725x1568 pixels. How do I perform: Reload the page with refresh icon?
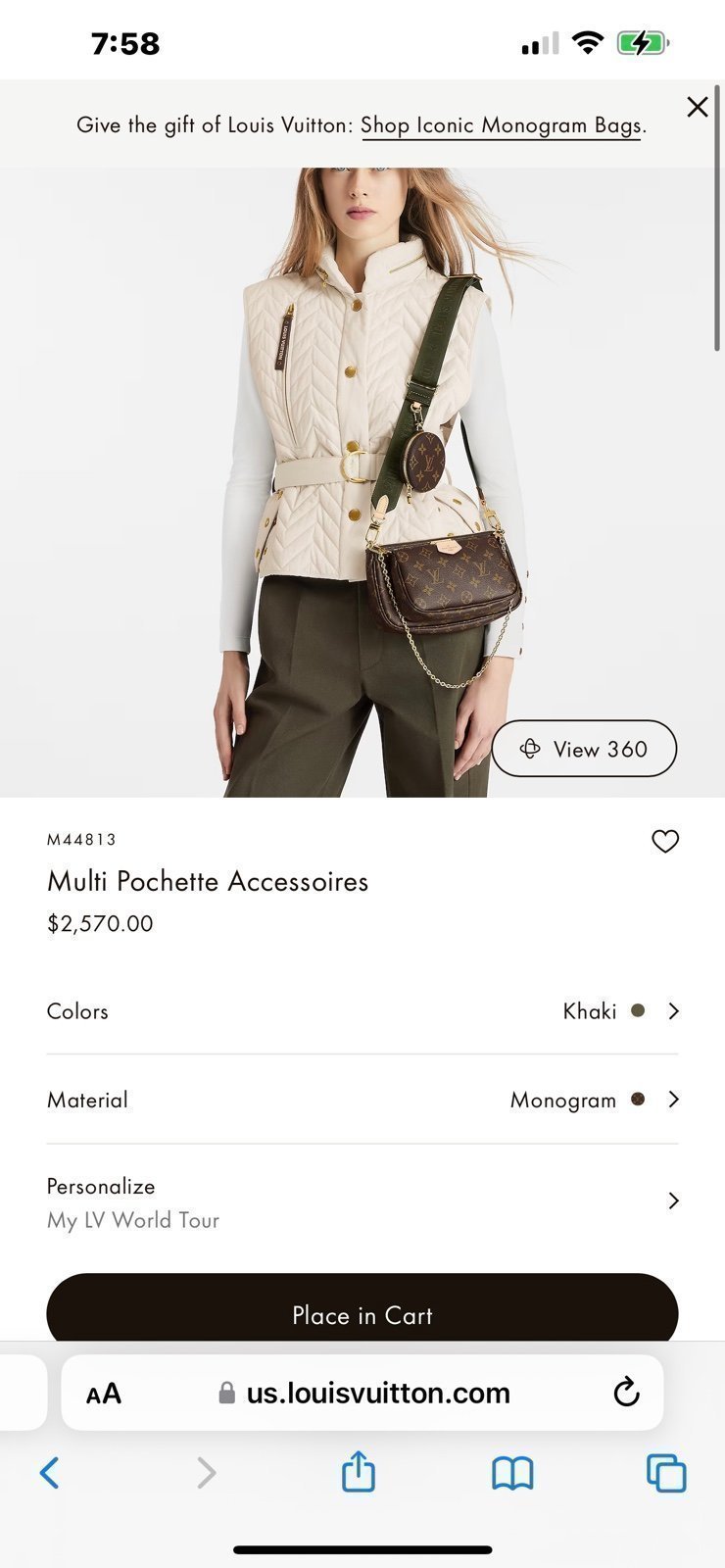pos(626,1392)
